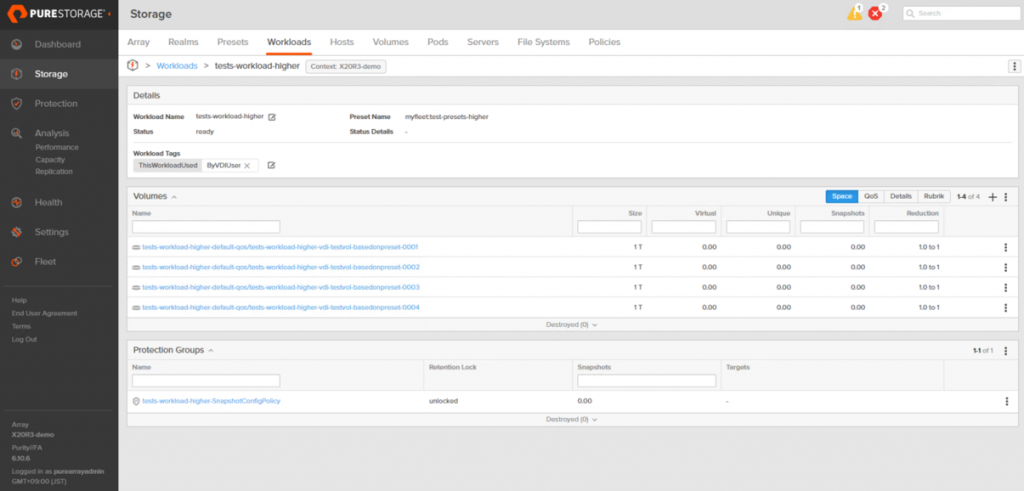Screen dimensions: 1024x491
Task: Open the Array tab
Action: 138,42
